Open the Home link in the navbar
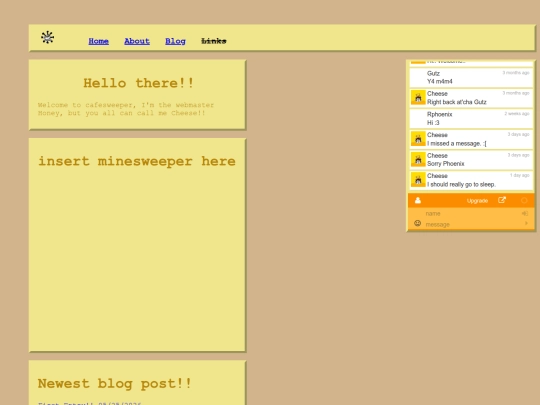Image resolution: width=540 pixels, height=405 pixels. tap(98, 41)
